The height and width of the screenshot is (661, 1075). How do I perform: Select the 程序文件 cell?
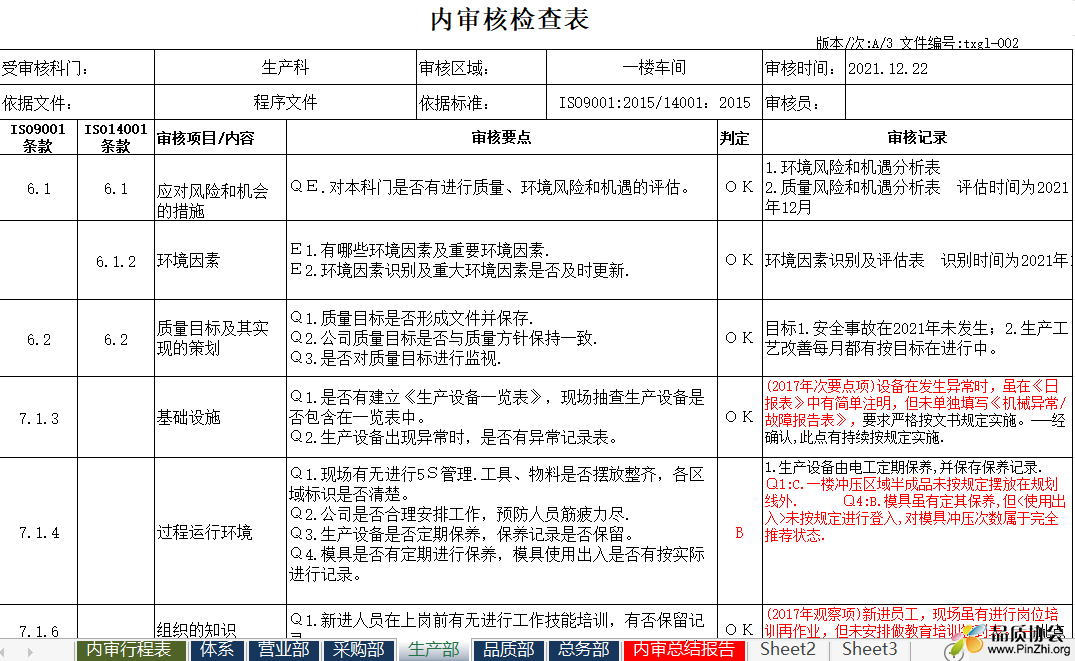[x=285, y=103]
